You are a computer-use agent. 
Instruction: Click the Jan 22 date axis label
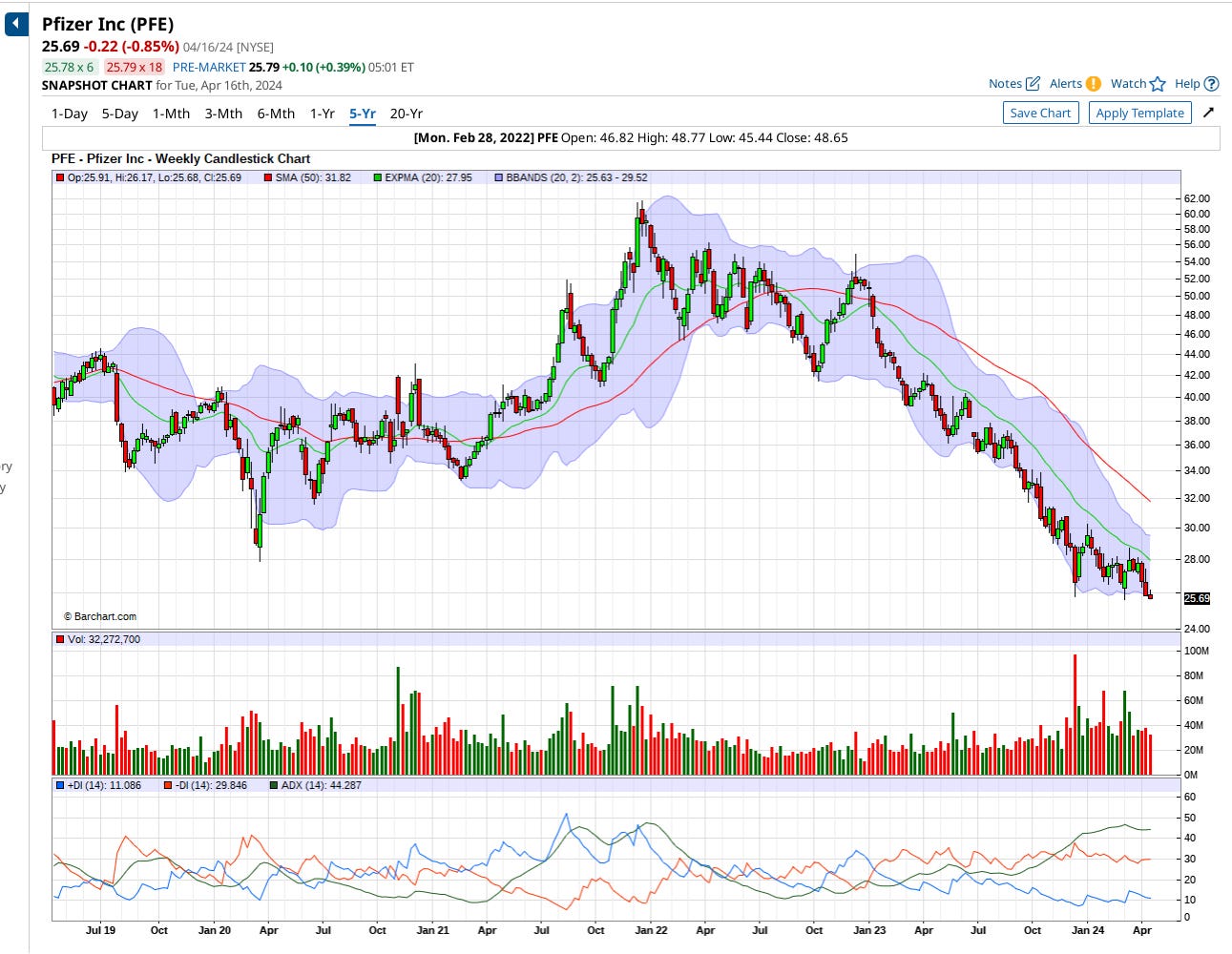pos(651,930)
